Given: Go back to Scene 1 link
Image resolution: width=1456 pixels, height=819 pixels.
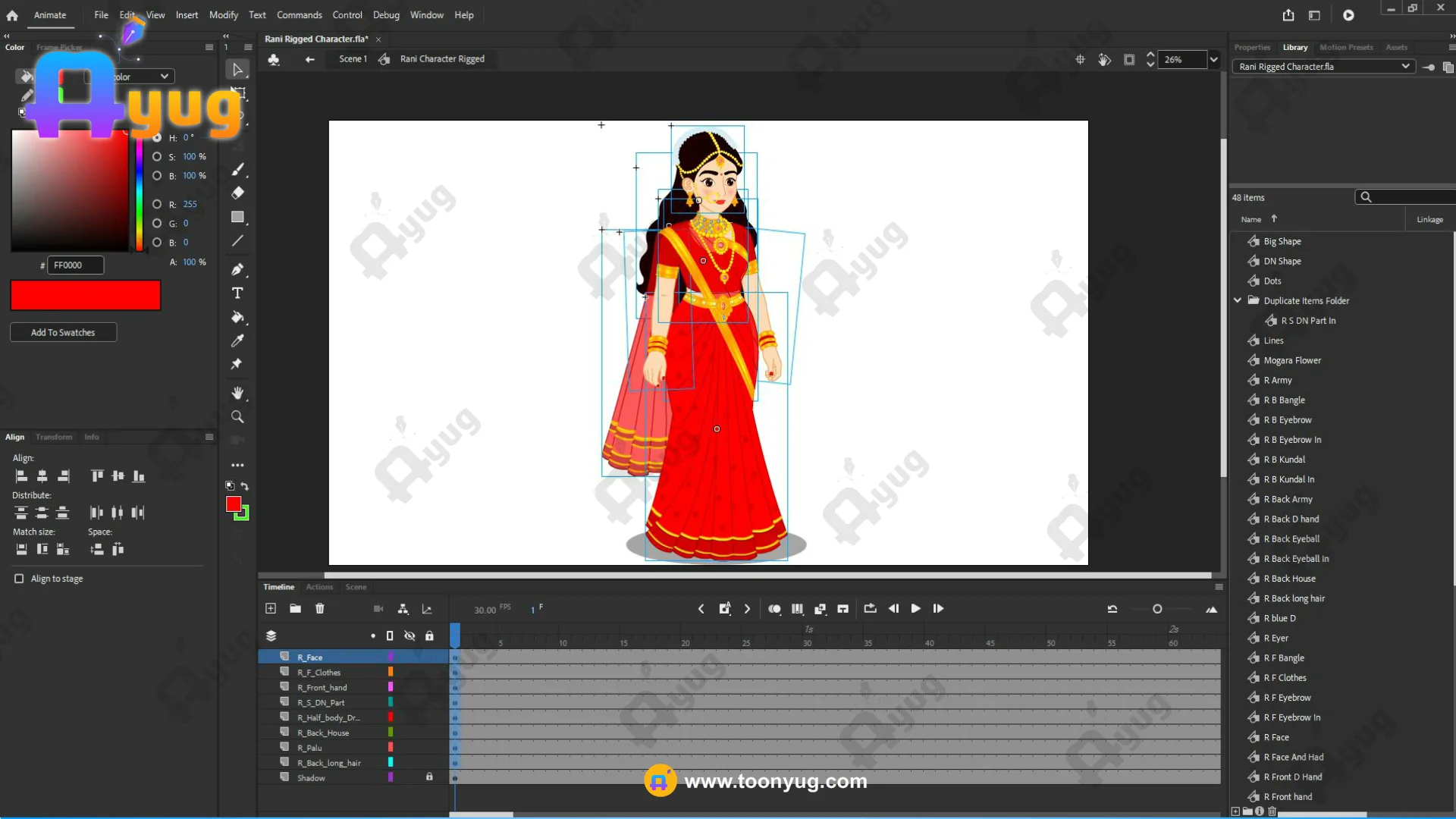Looking at the screenshot, I should pyautogui.click(x=353, y=59).
